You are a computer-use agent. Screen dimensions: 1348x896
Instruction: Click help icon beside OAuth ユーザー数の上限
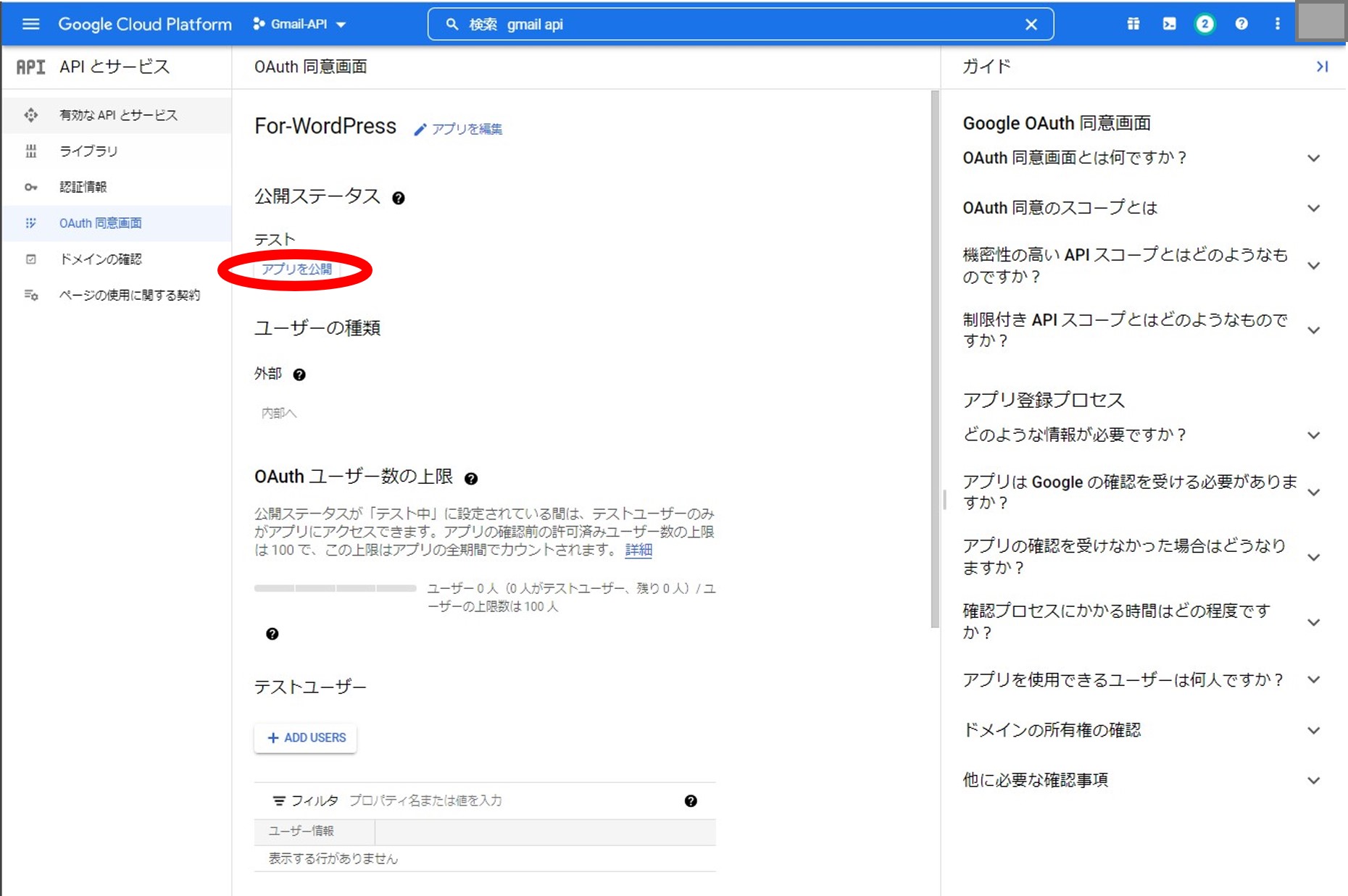(471, 479)
